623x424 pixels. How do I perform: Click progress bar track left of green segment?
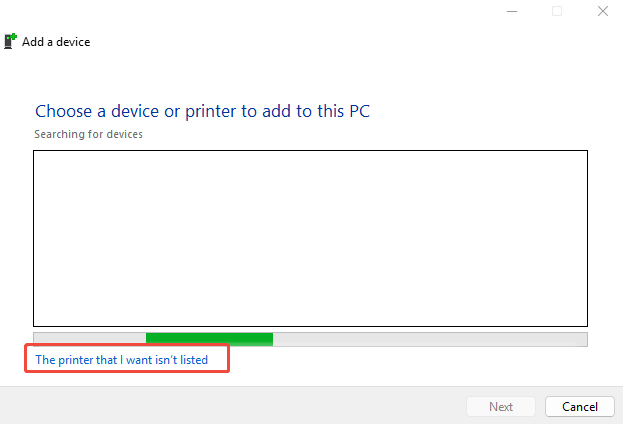(89, 339)
